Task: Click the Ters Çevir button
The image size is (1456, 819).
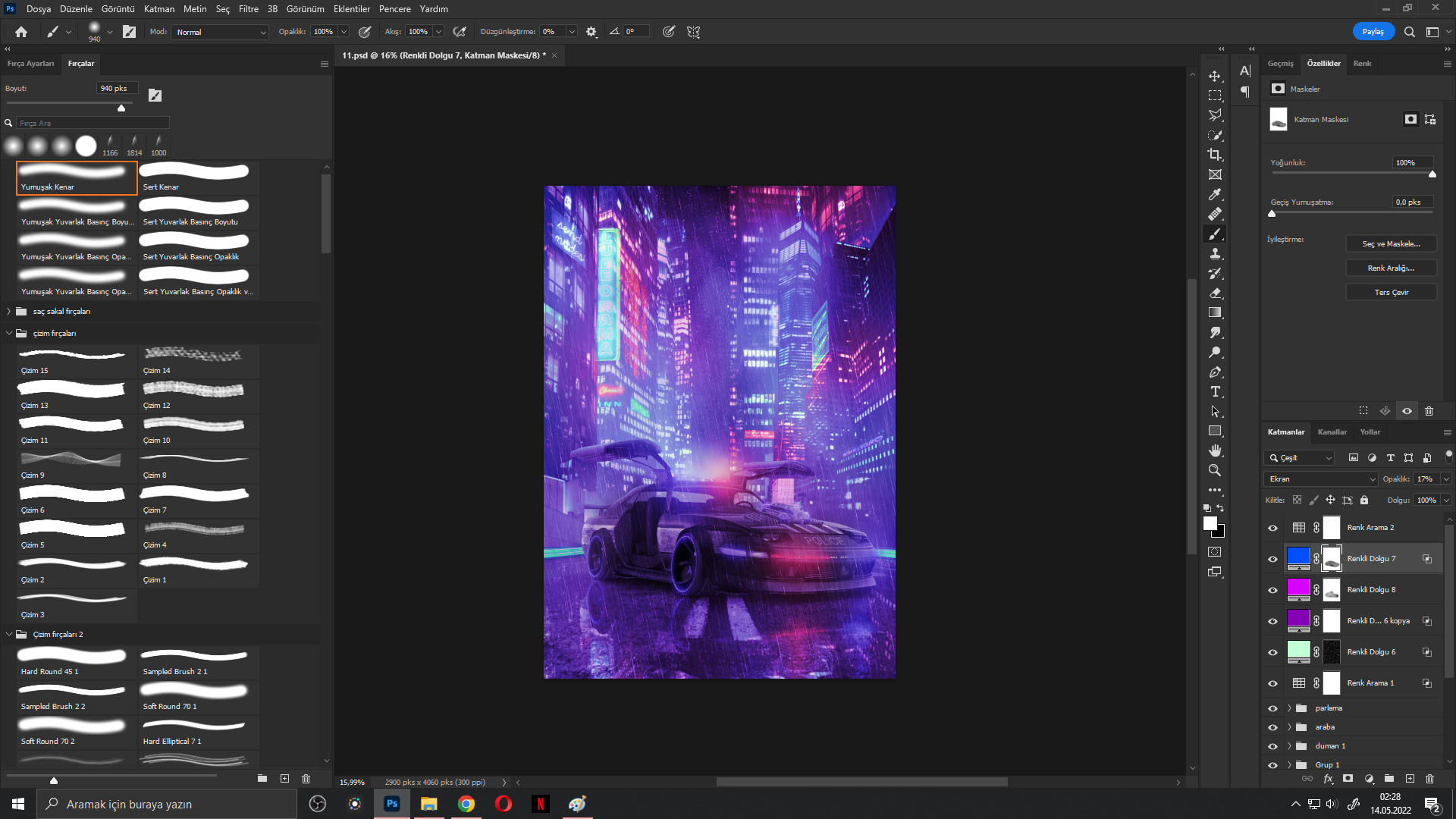Action: pos(1392,293)
